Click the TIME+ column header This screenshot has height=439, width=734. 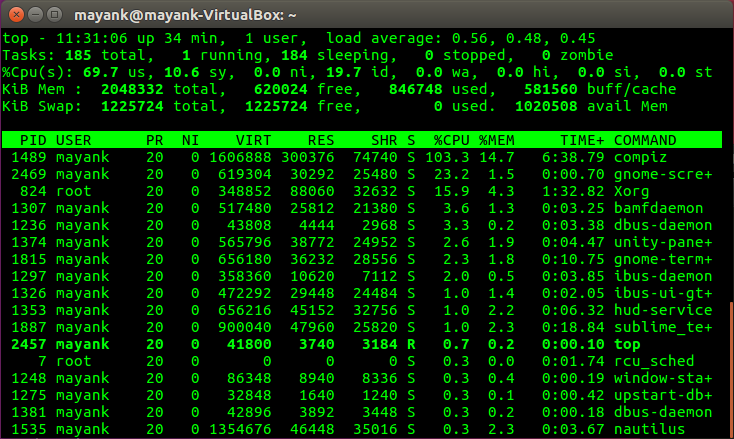pyautogui.click(x=582, y=140)
